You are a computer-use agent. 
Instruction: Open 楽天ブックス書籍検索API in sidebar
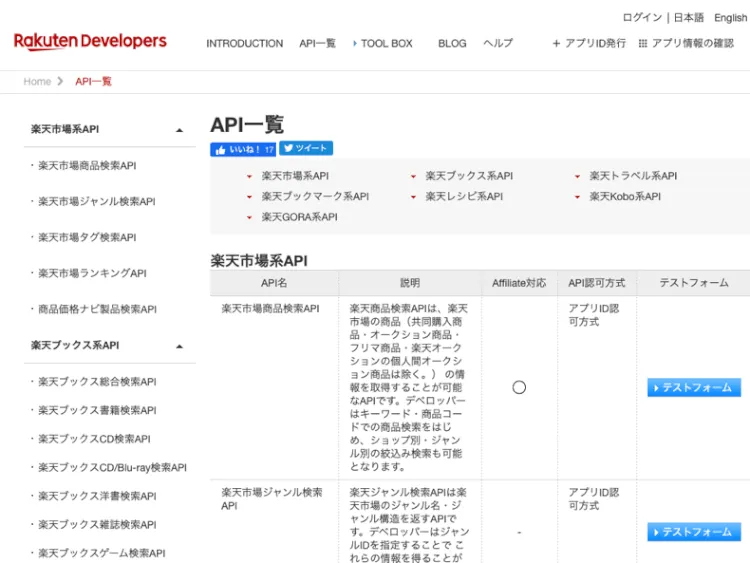[97, 410]
